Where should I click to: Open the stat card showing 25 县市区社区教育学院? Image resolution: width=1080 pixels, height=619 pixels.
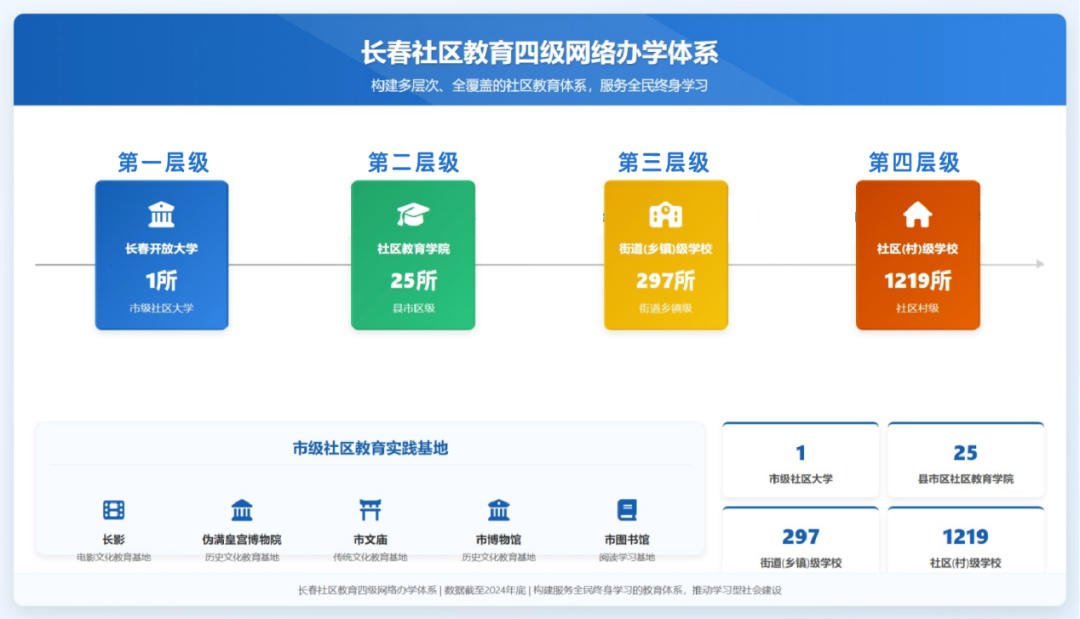click(965, 461)
